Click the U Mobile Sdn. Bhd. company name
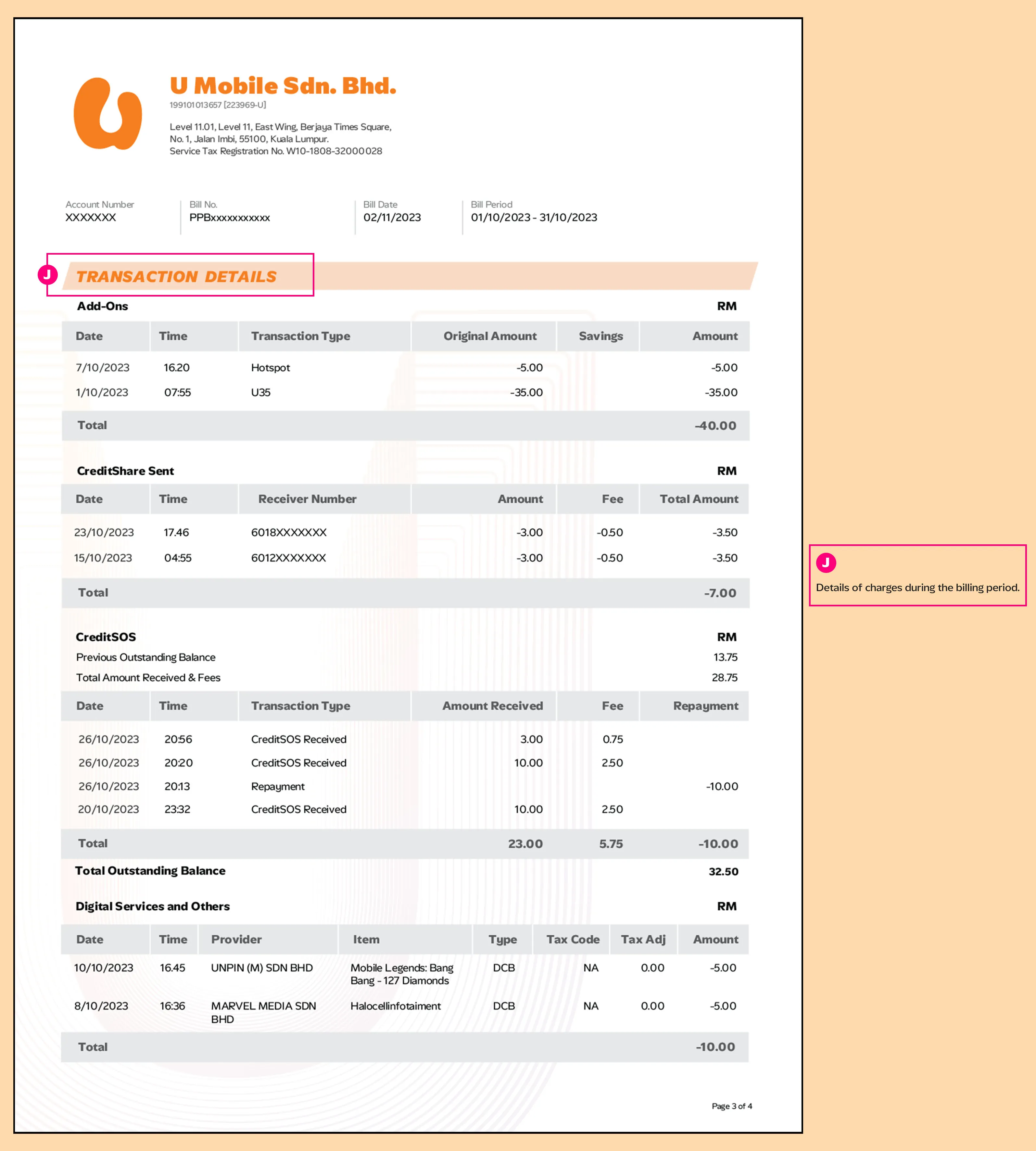The width and height of the screenshot is (1036, 1151). tap(283, 86)
